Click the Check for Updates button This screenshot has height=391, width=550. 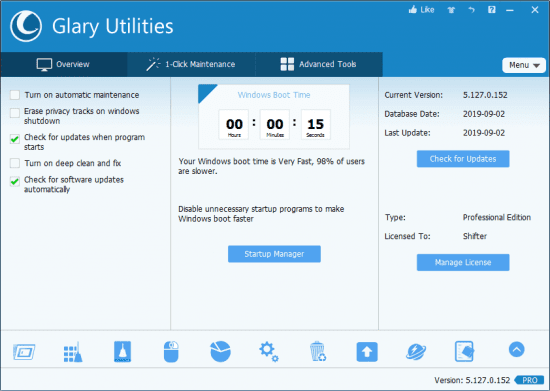tap(463, 159)
